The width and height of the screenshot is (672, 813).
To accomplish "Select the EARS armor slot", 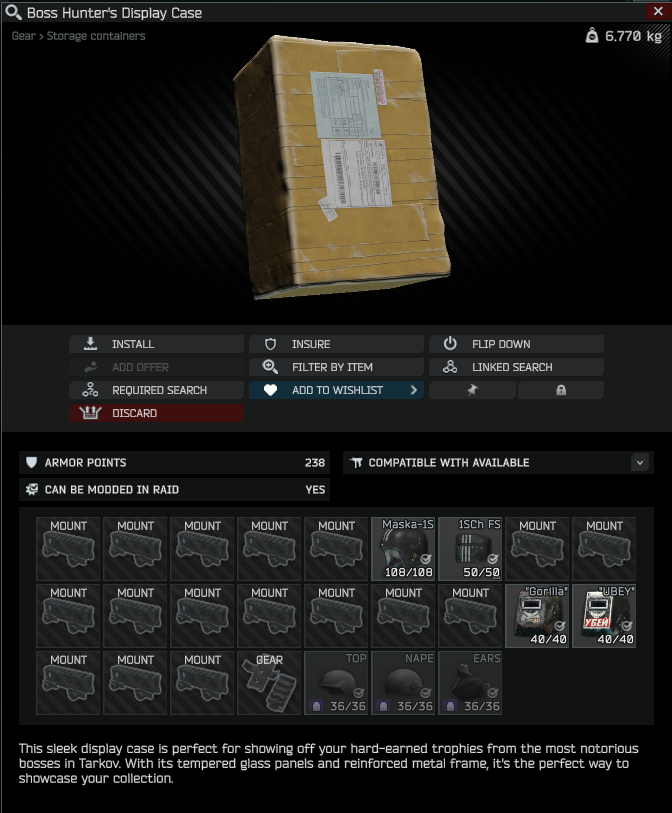I will point(470,683).
